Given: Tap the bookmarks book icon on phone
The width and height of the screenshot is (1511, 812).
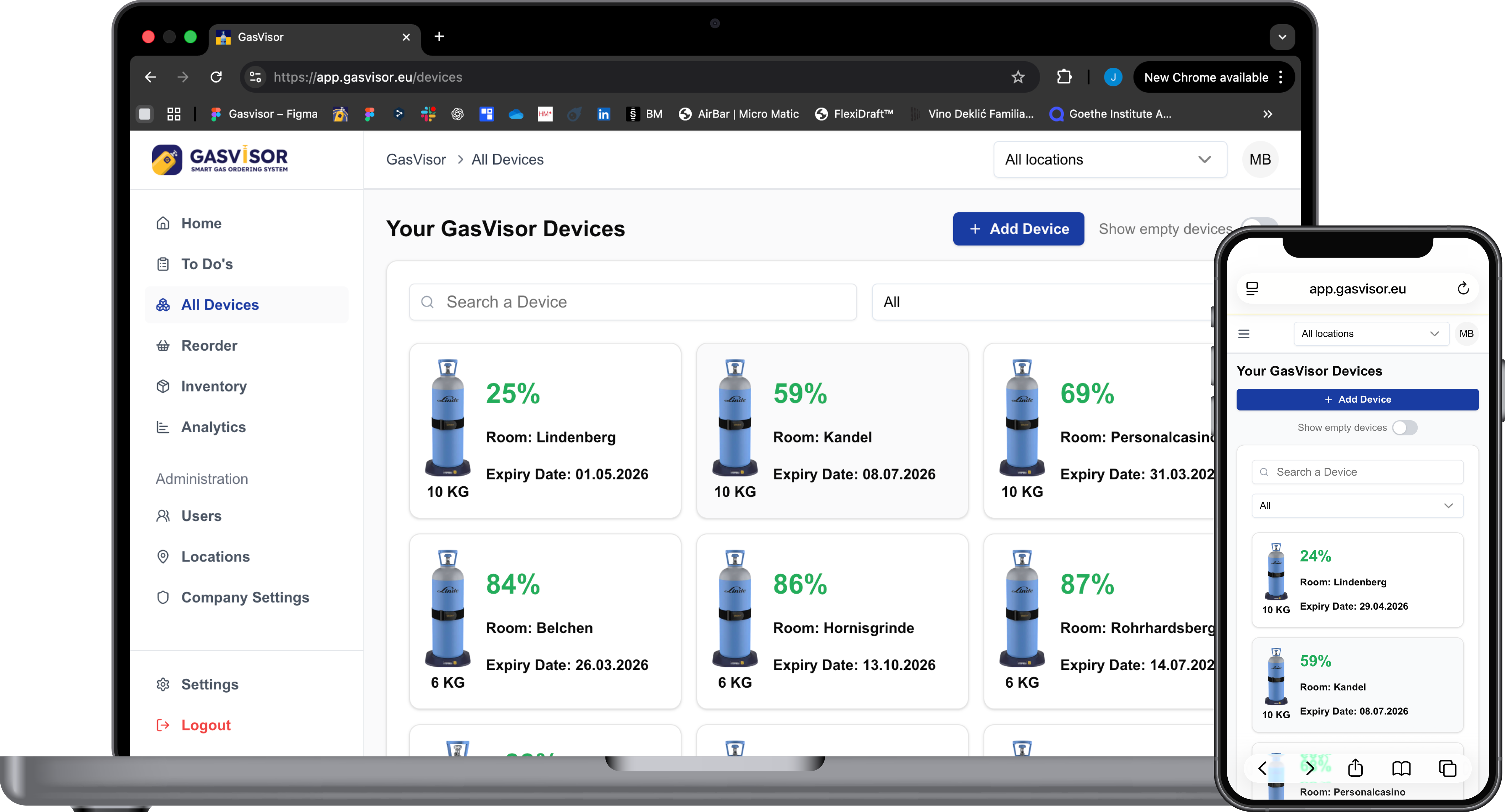Looking at the screenshot, I should click(1401, 768).
